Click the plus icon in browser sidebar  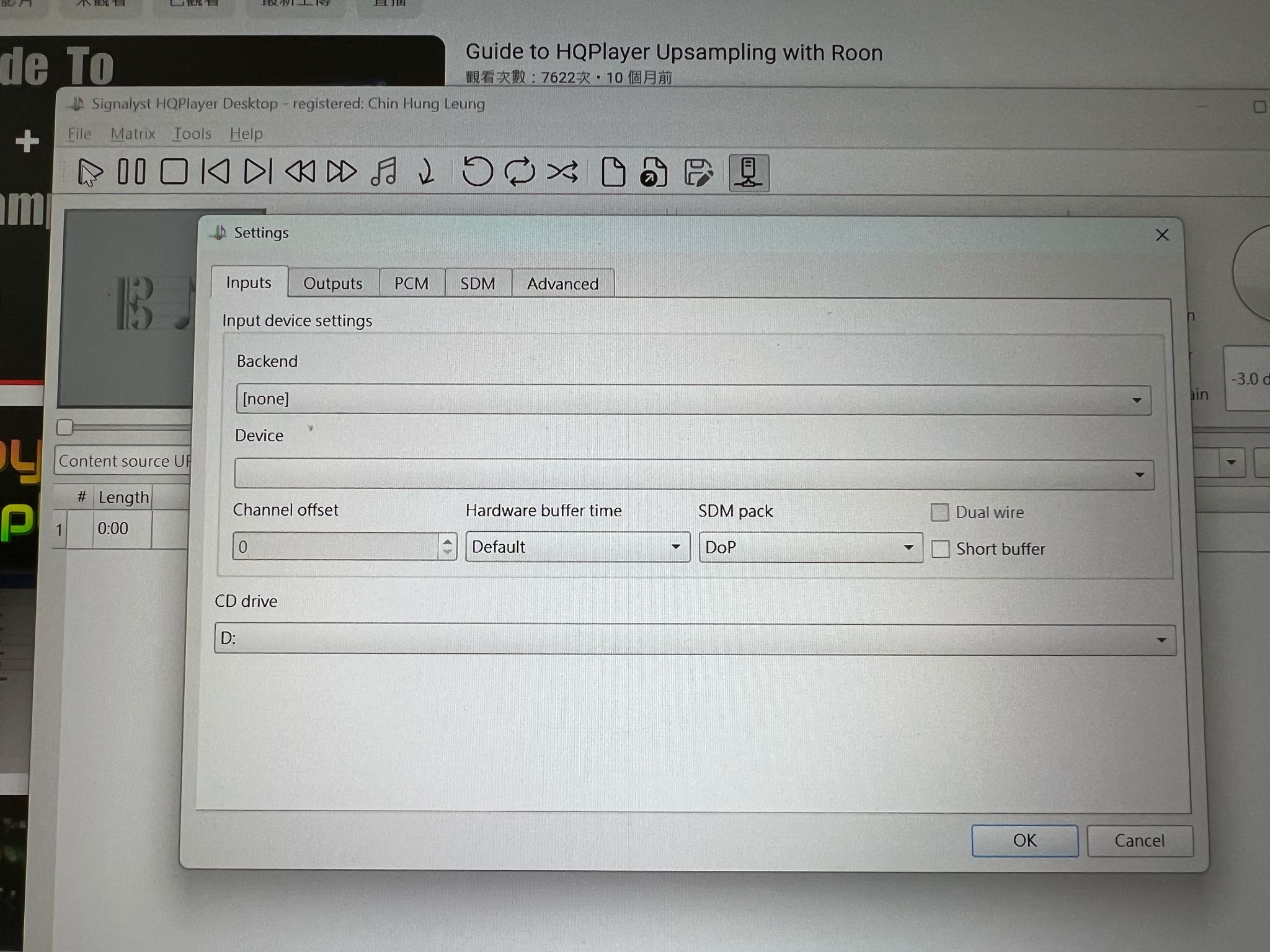pos(27,141)
